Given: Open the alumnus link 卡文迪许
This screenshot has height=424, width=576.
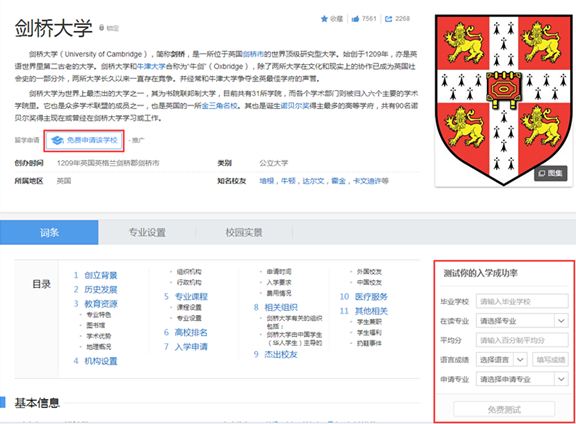Looking at the screenshot, I should tap(367, 181).
